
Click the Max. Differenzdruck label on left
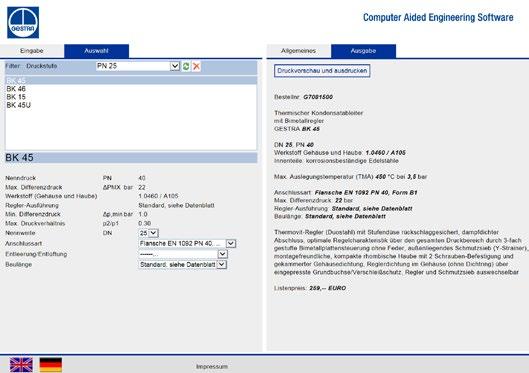point(34,187)
